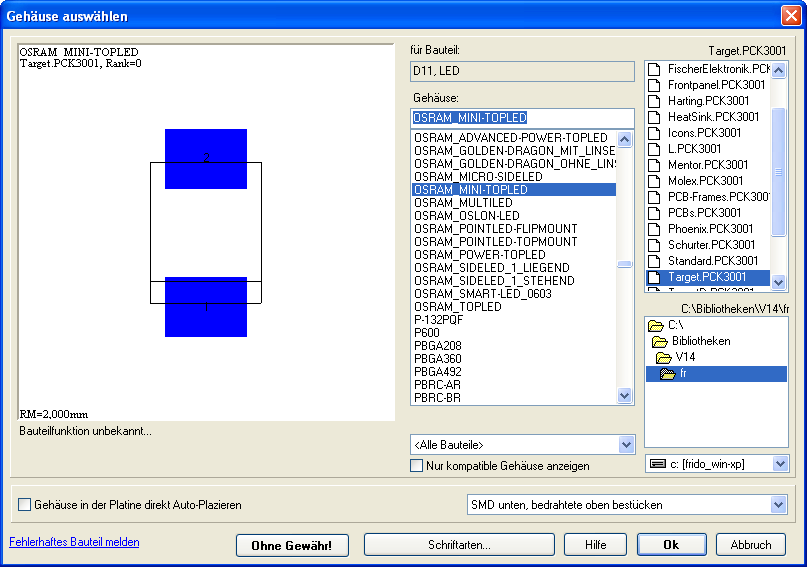Open the V14 folder icon
This screenshot has width=807, height=567.
point(664,357)
